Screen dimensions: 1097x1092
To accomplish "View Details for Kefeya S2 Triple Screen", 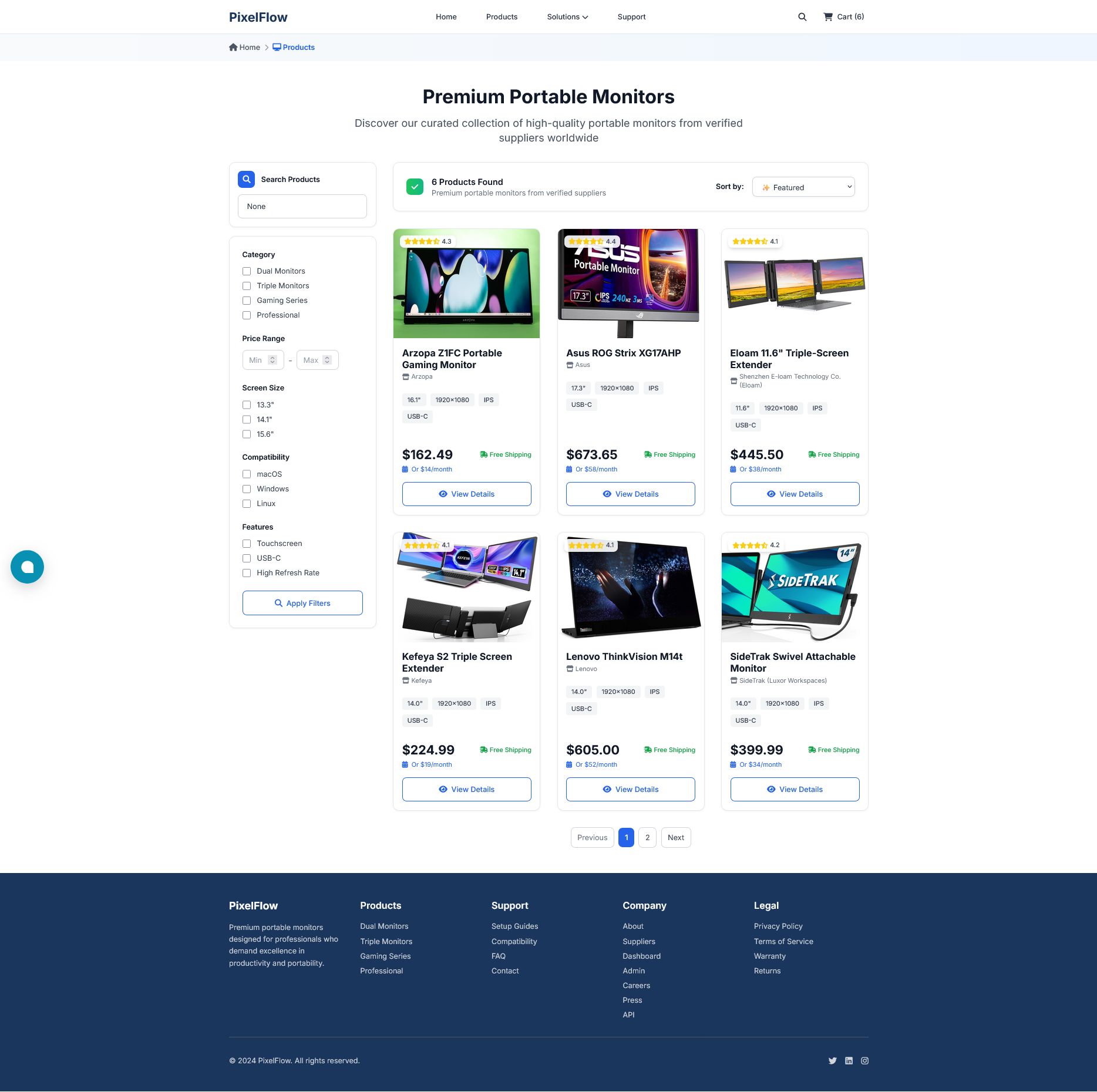I will pos(467,790).
